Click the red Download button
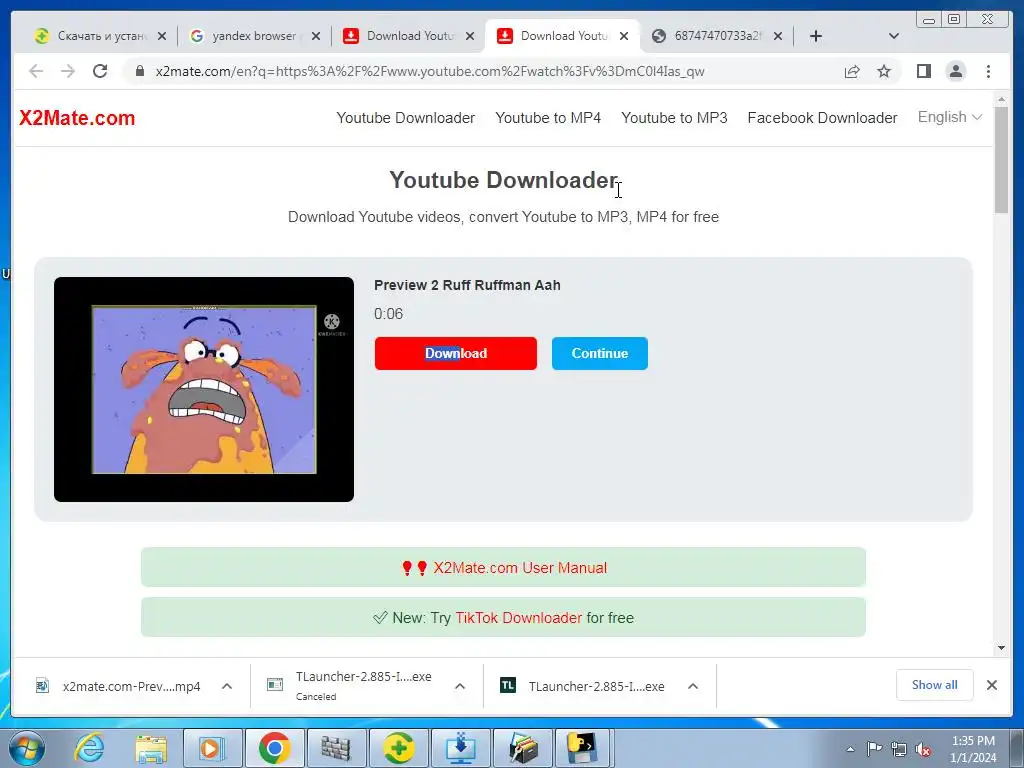This screenshot has width=1024, height=768. (x=456, y=353)
